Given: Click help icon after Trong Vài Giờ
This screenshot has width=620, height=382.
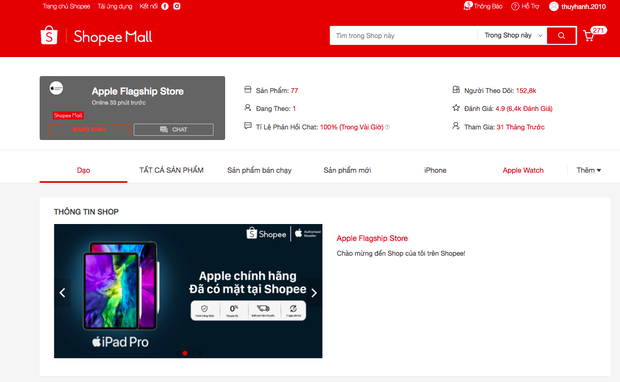Looking at the screenshot, I should 388,127.
